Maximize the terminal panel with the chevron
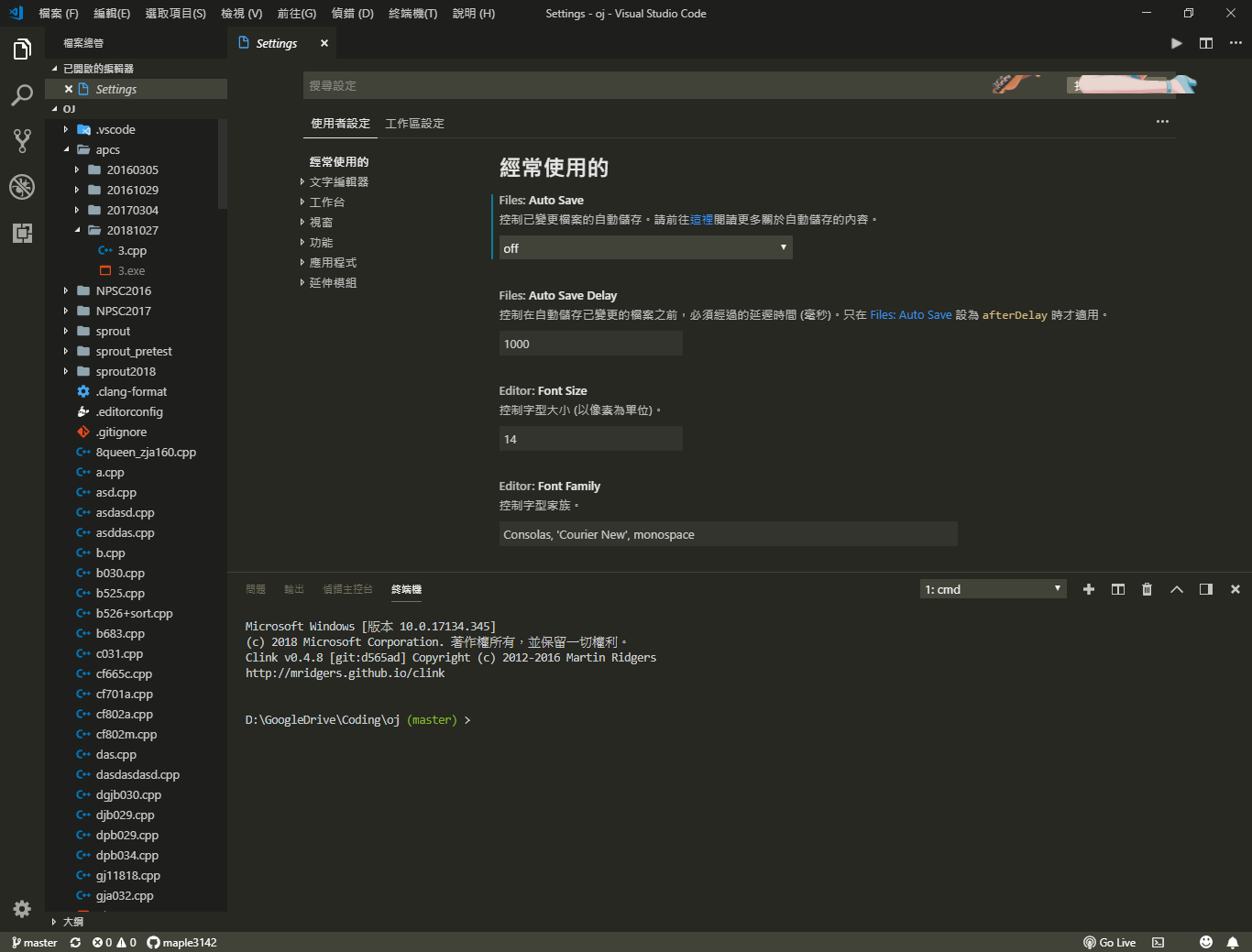Image resolution: width=1252 pixels, height=952 pixels. point(1176,589)
